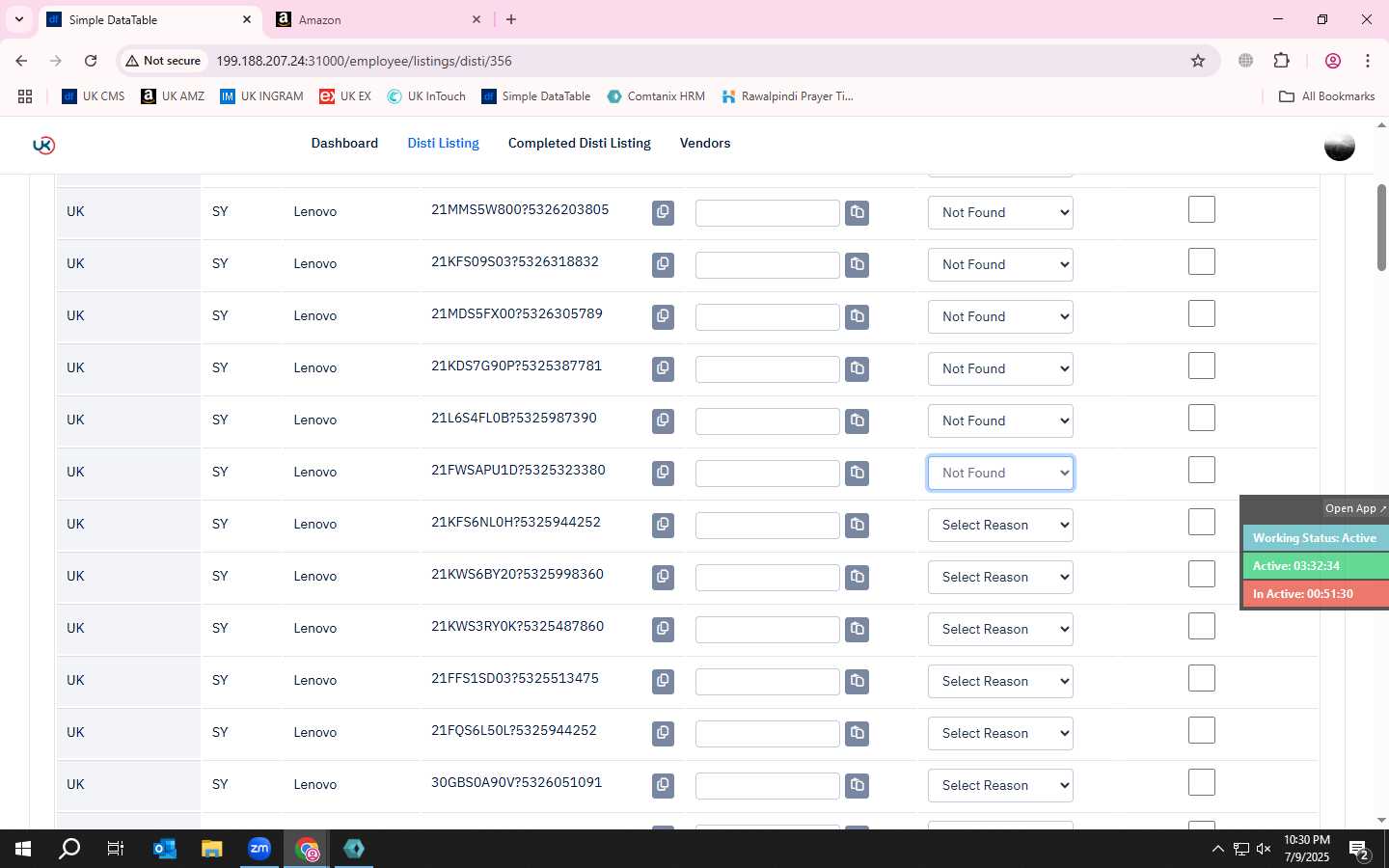The width and height of the screenshot is (1389, 868).
Task: Tick checkbox for 21KDS7G90P?5325387781 row
Action: [x=1201, y=366]
